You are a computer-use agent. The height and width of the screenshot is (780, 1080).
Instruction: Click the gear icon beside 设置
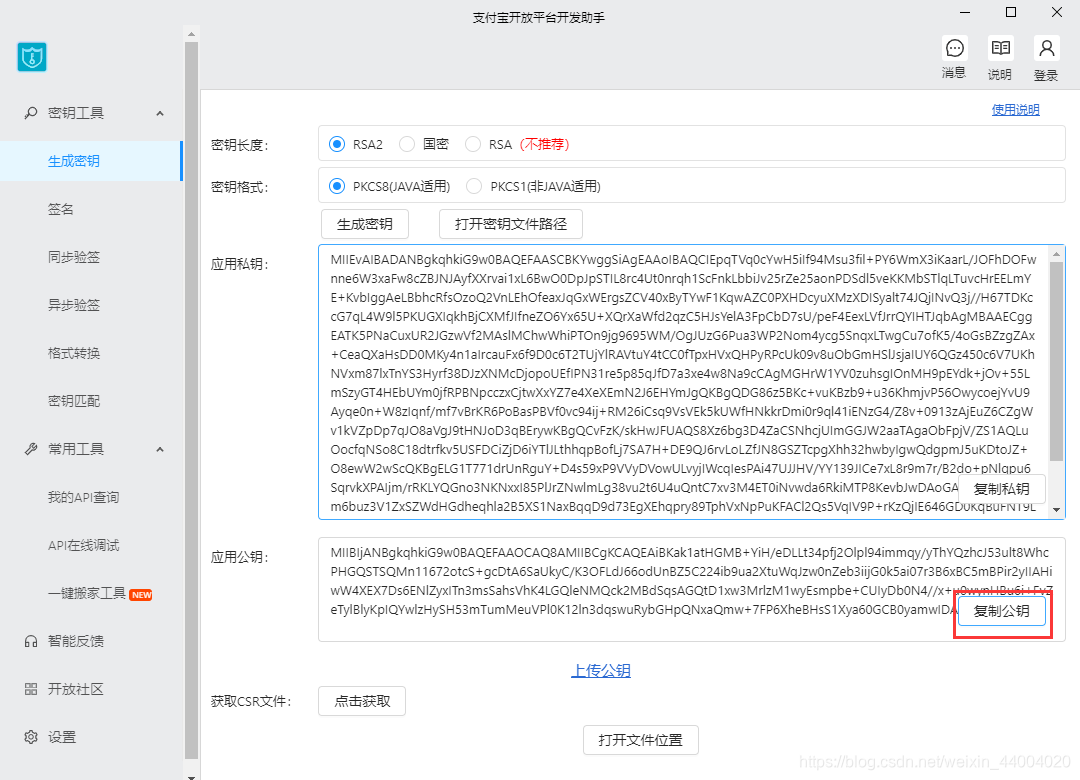30,737
